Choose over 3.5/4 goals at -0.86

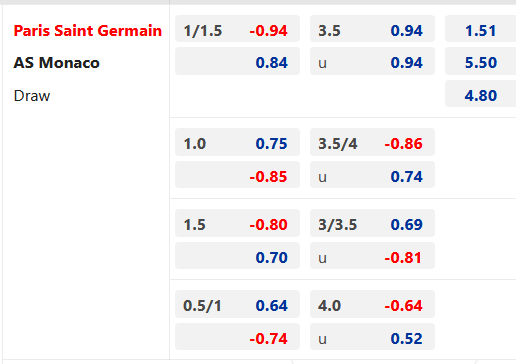tap(372, 142)
